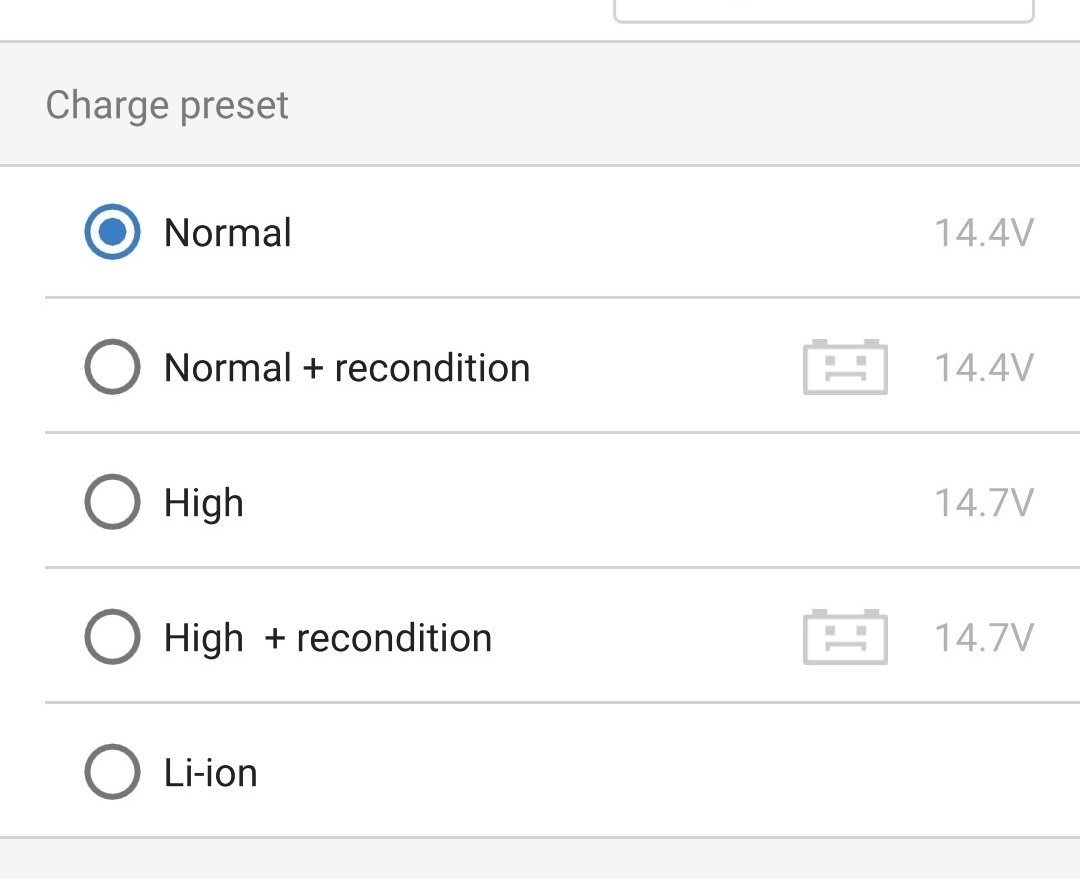The image size is (1080, 879).
Task: Click the 14.7V value on the High row
Action: pyautogui.click(x=983, y=503)
